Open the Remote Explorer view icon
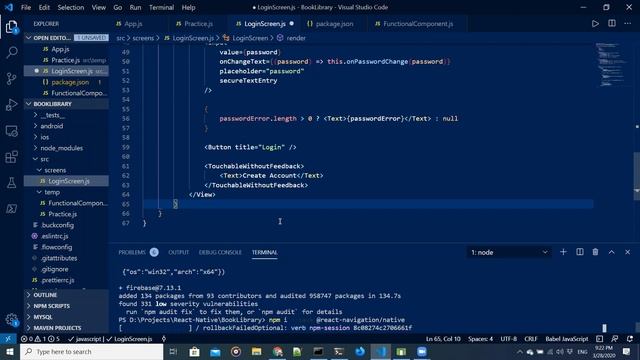This screenshot has width=640, height=360. pos(11,131)
